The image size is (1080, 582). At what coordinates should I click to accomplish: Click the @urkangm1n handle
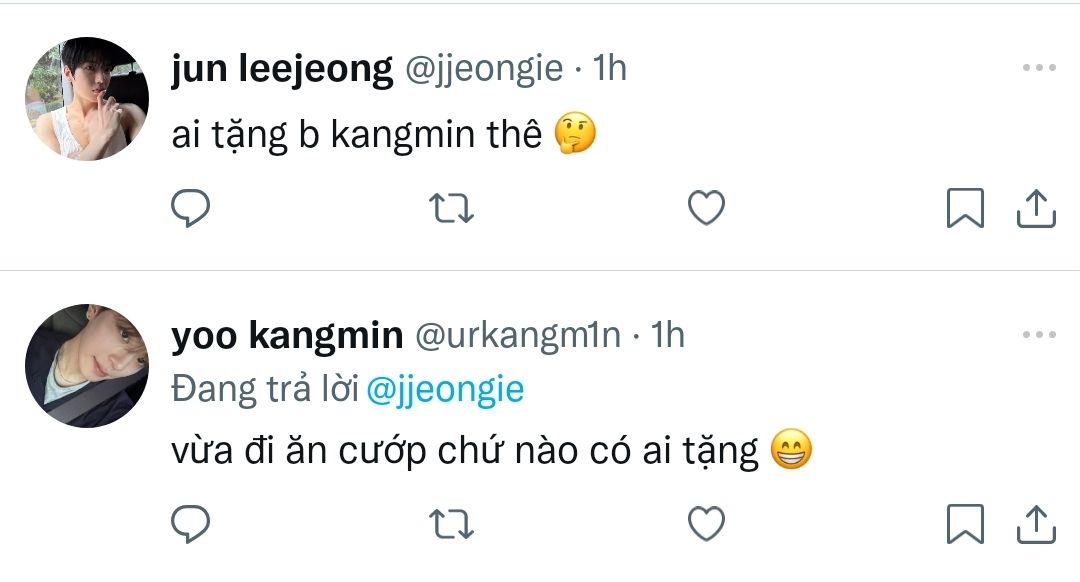tap(517, 336)
